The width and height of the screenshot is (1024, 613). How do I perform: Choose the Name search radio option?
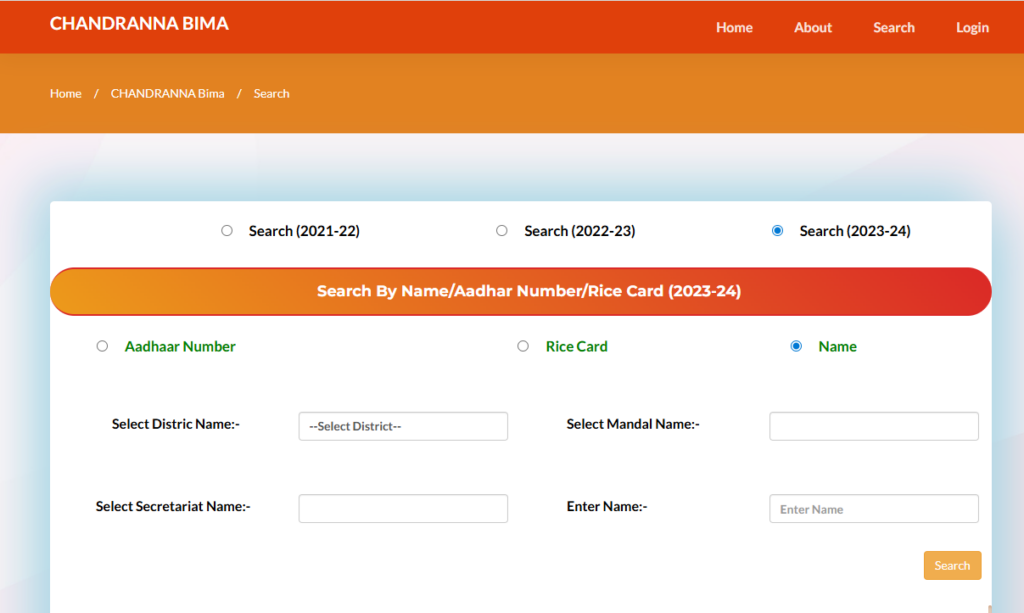[796, 346]
